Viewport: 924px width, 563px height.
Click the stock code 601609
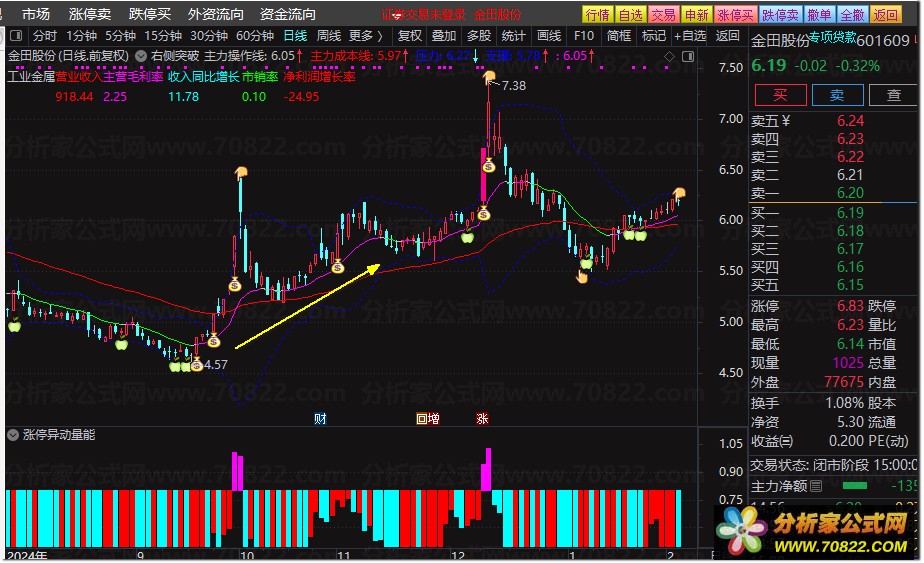coord(883,41)
